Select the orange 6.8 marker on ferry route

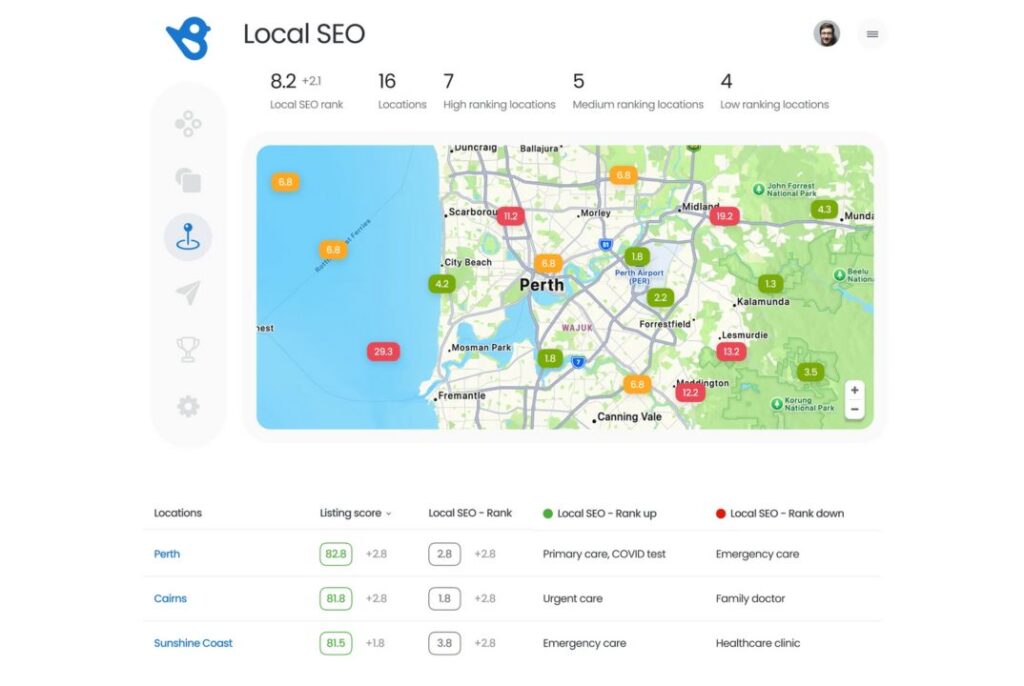click(x=333, y=250)
